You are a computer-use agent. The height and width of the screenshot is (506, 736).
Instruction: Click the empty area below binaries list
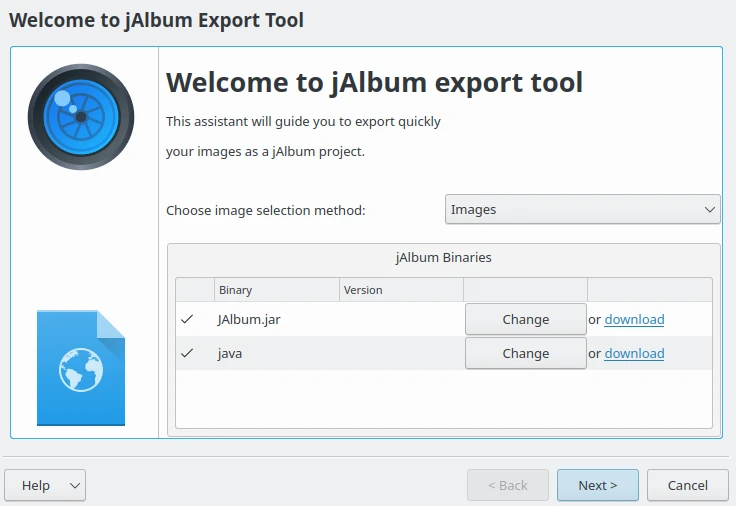click(x=443, y=400)
